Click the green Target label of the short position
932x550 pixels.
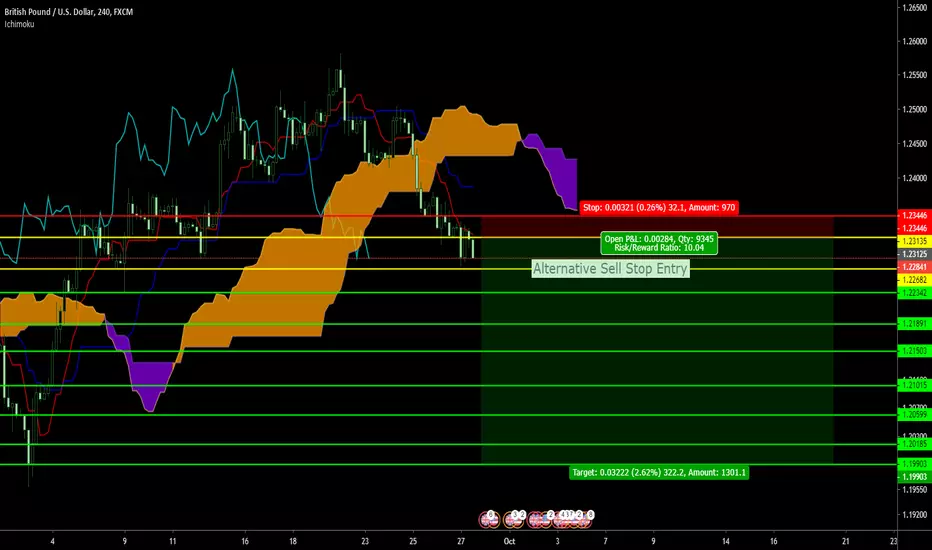(x=659, y=473)
